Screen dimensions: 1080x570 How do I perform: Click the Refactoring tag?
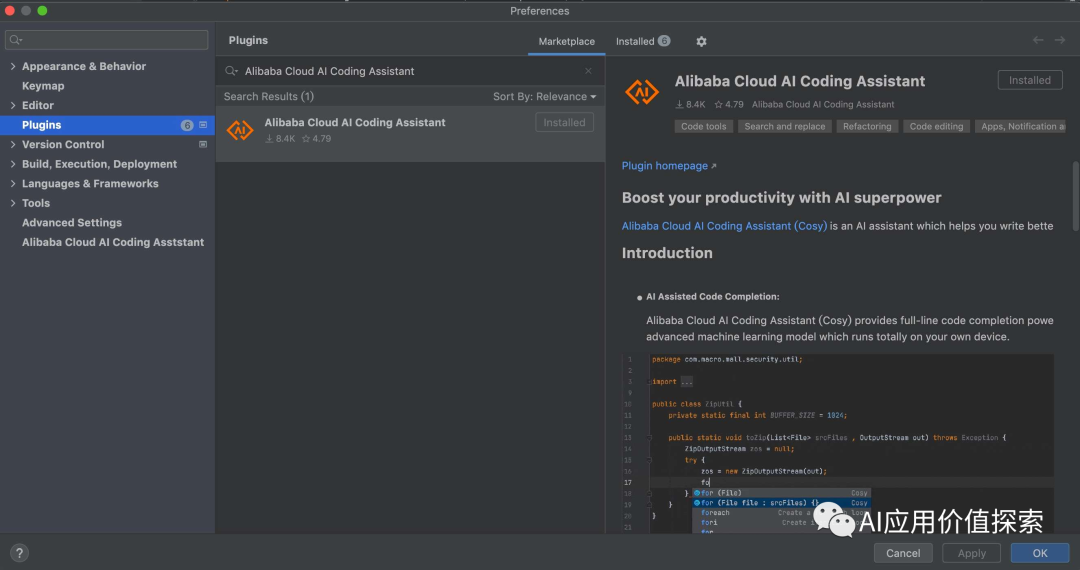click(866, 127)
